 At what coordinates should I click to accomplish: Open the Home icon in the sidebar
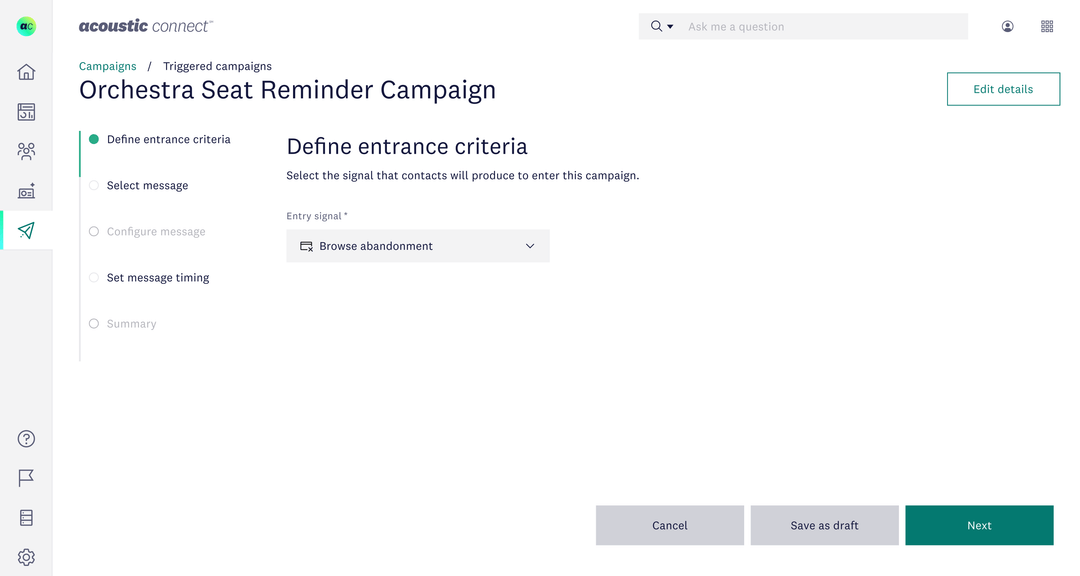[x=26, y=71]
